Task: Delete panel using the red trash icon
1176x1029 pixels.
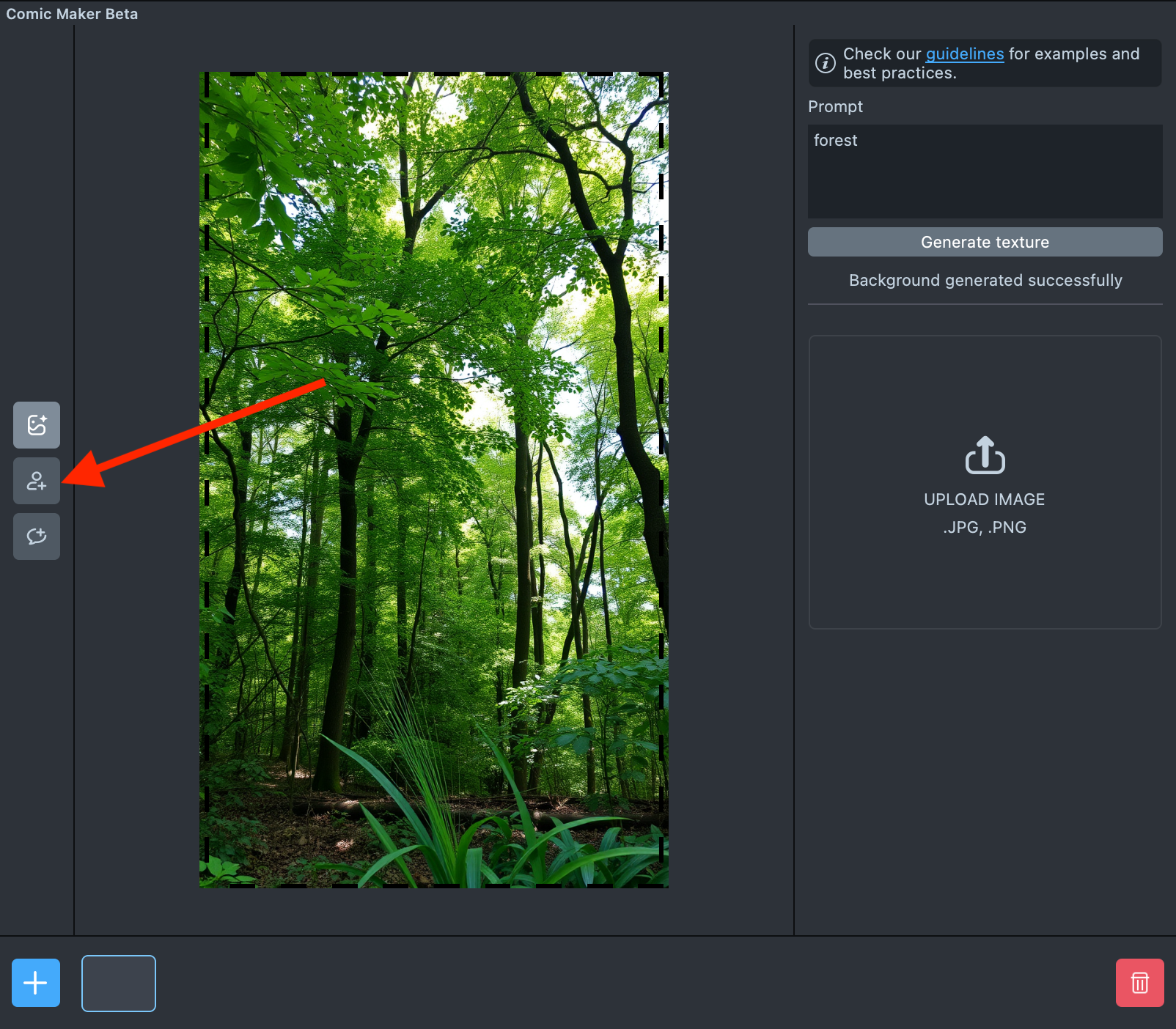Action: click(1139, 983)
